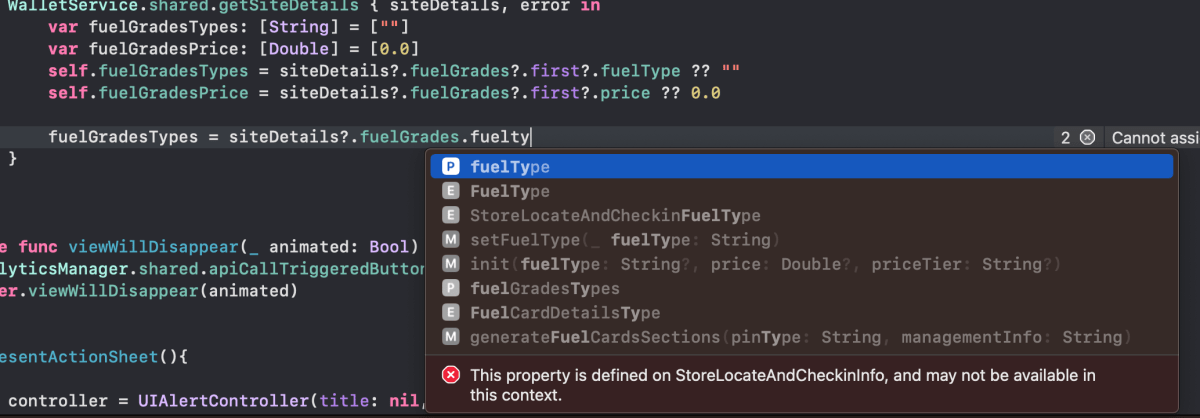
Task: Click the E icon beside FuelCardDetailsType
Action: pyautogui.click(x=451, y=313)
